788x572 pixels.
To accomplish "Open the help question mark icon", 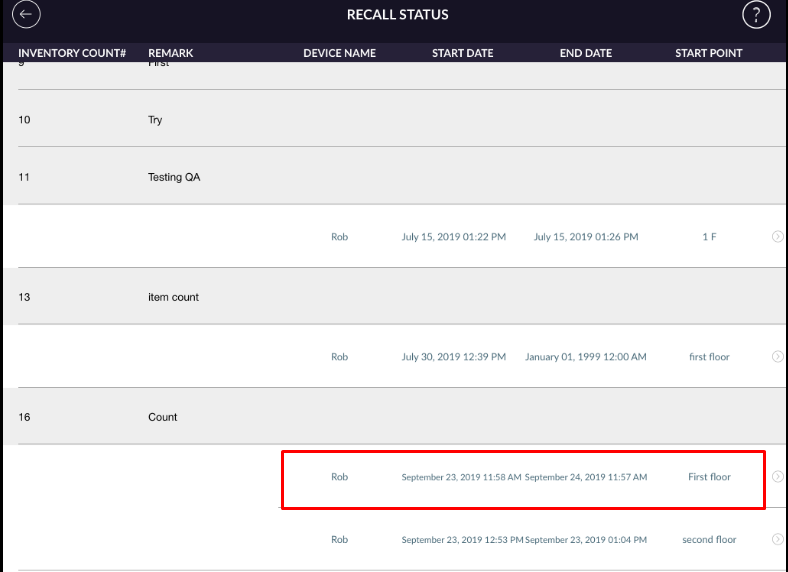I will pyautogui.click(x=756, y=15).
